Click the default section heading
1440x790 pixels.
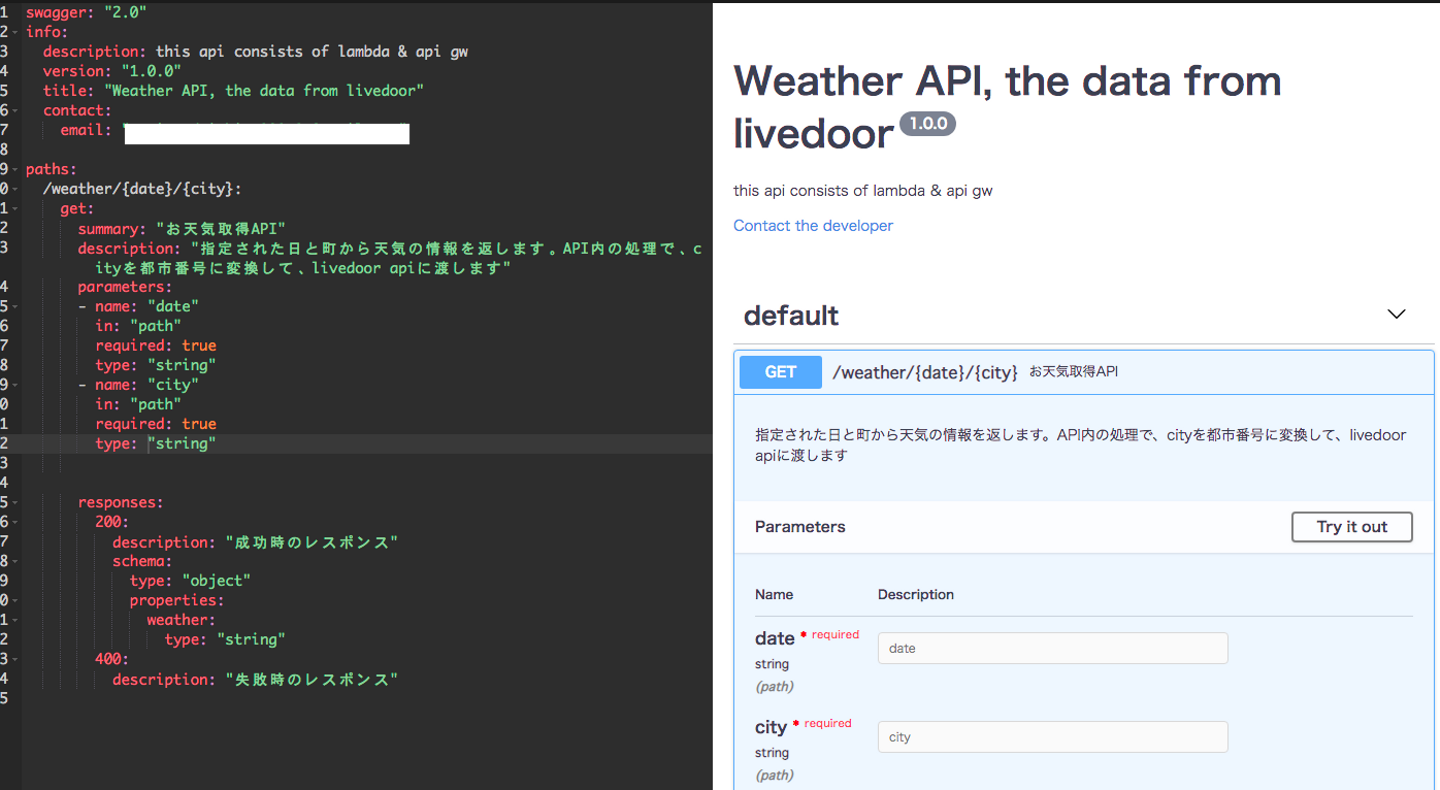pyautogui.click(x=791, y=316)
